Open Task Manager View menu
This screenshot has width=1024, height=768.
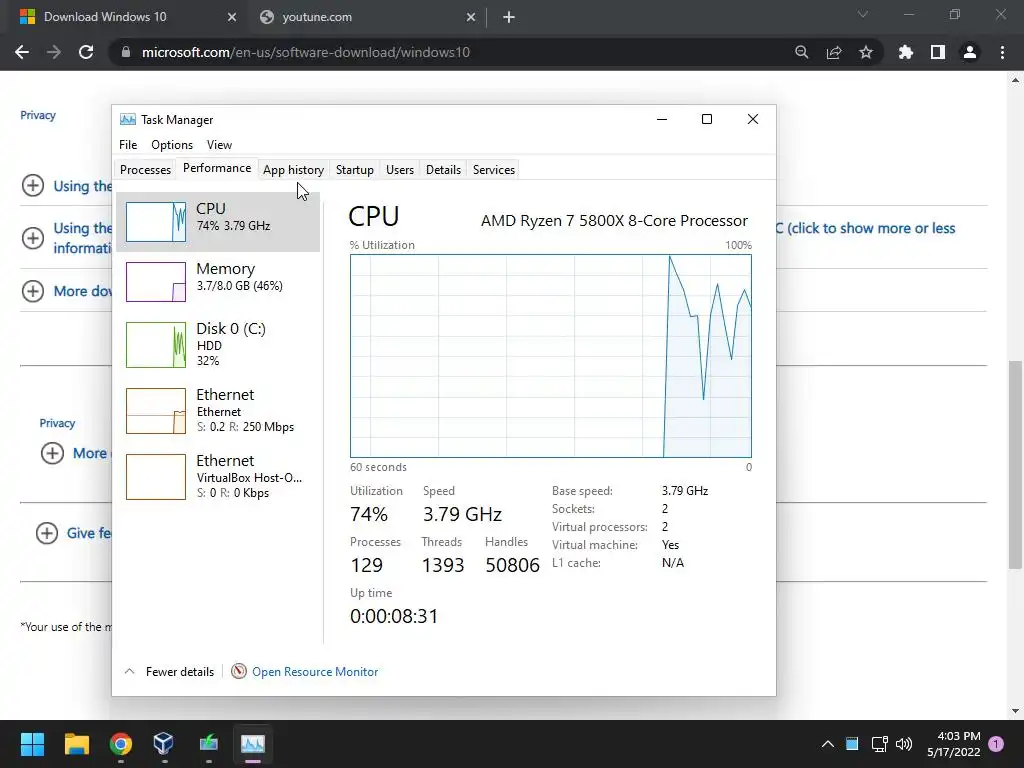[219, 145]
